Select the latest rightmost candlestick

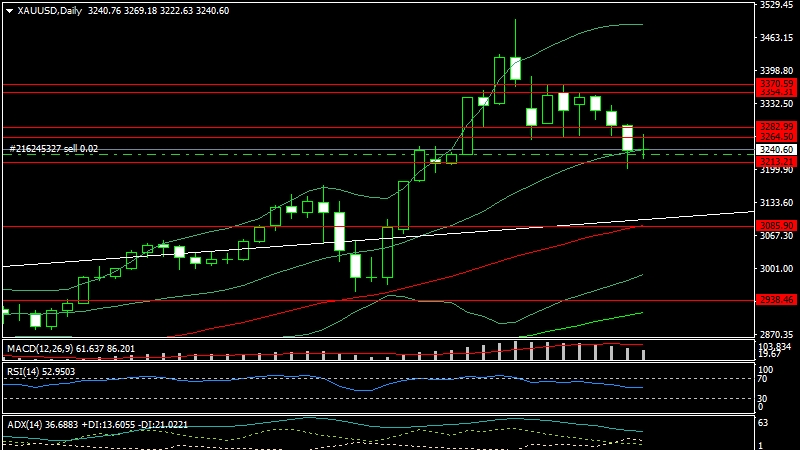coord(643,146)
